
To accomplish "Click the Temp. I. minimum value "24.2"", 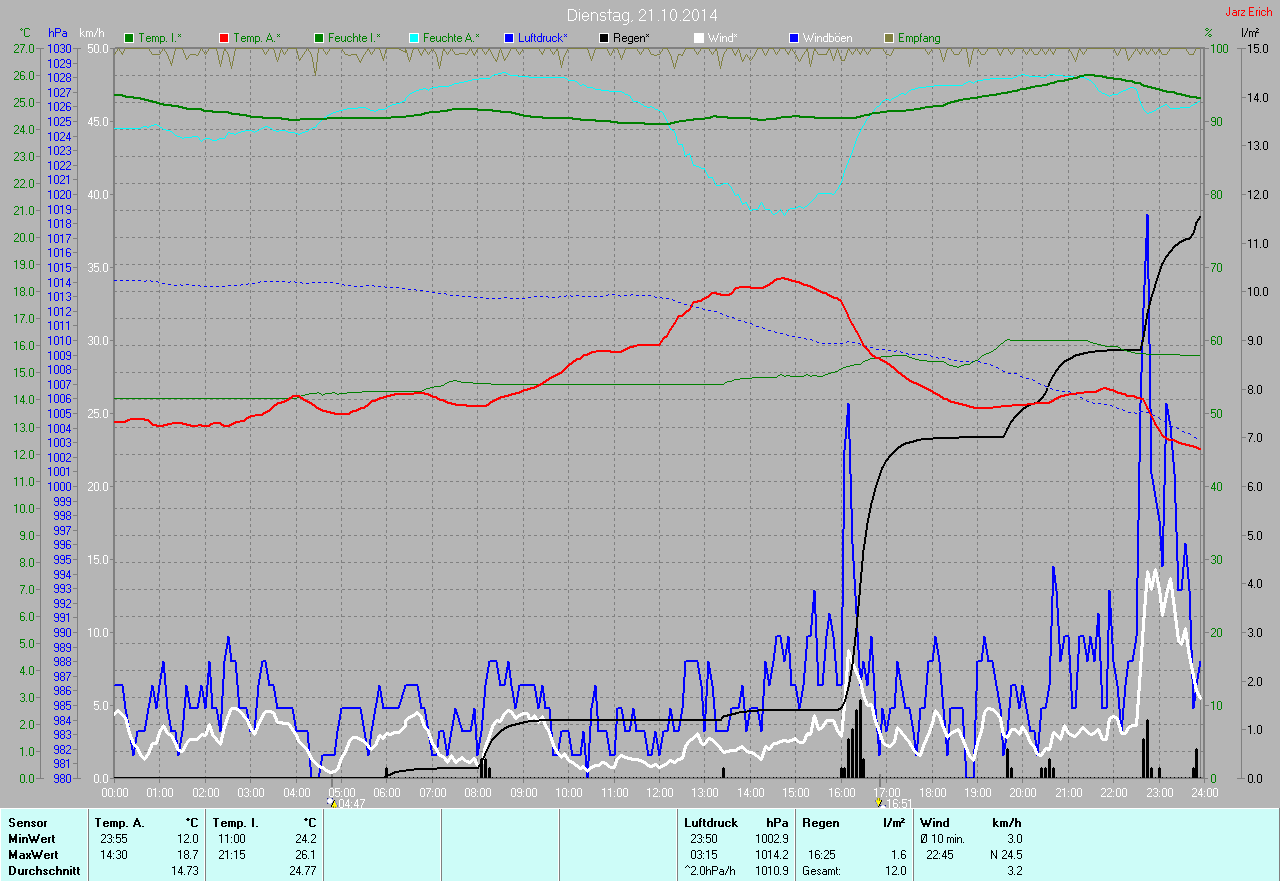I will tap(305, 838).
